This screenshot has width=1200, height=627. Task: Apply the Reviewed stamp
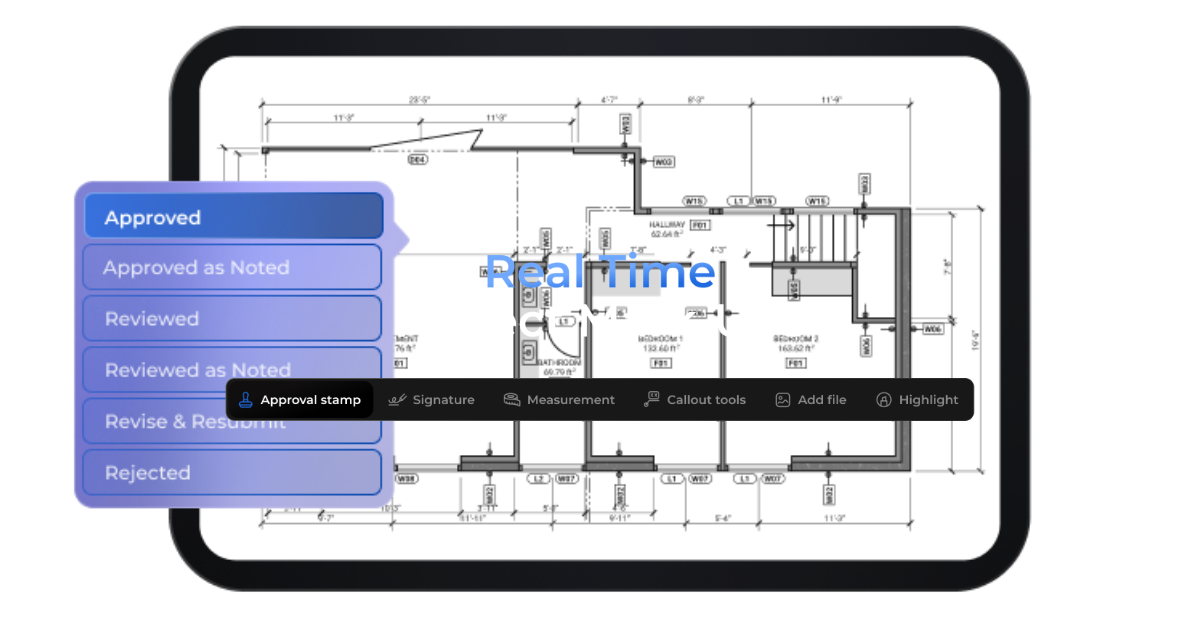[232, 318]
